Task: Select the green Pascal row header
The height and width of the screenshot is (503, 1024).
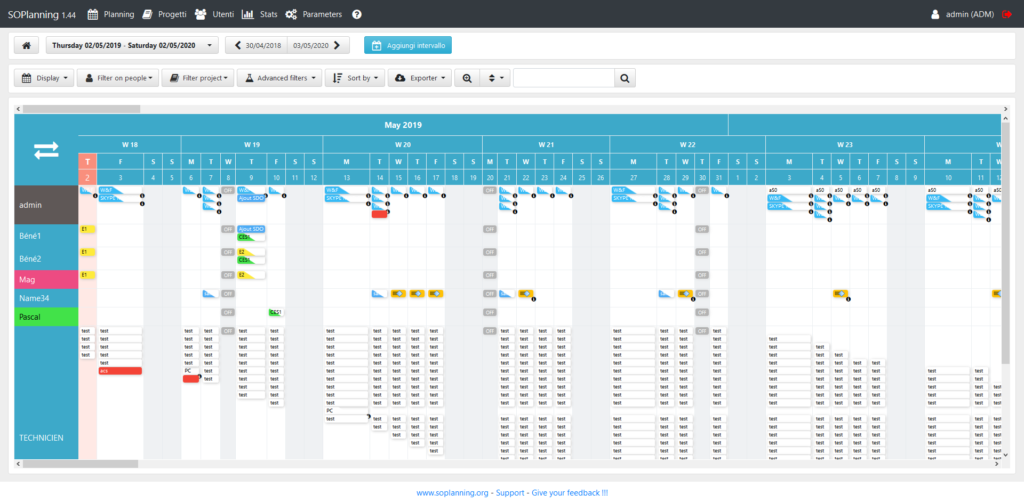Action: click(46, 317)
